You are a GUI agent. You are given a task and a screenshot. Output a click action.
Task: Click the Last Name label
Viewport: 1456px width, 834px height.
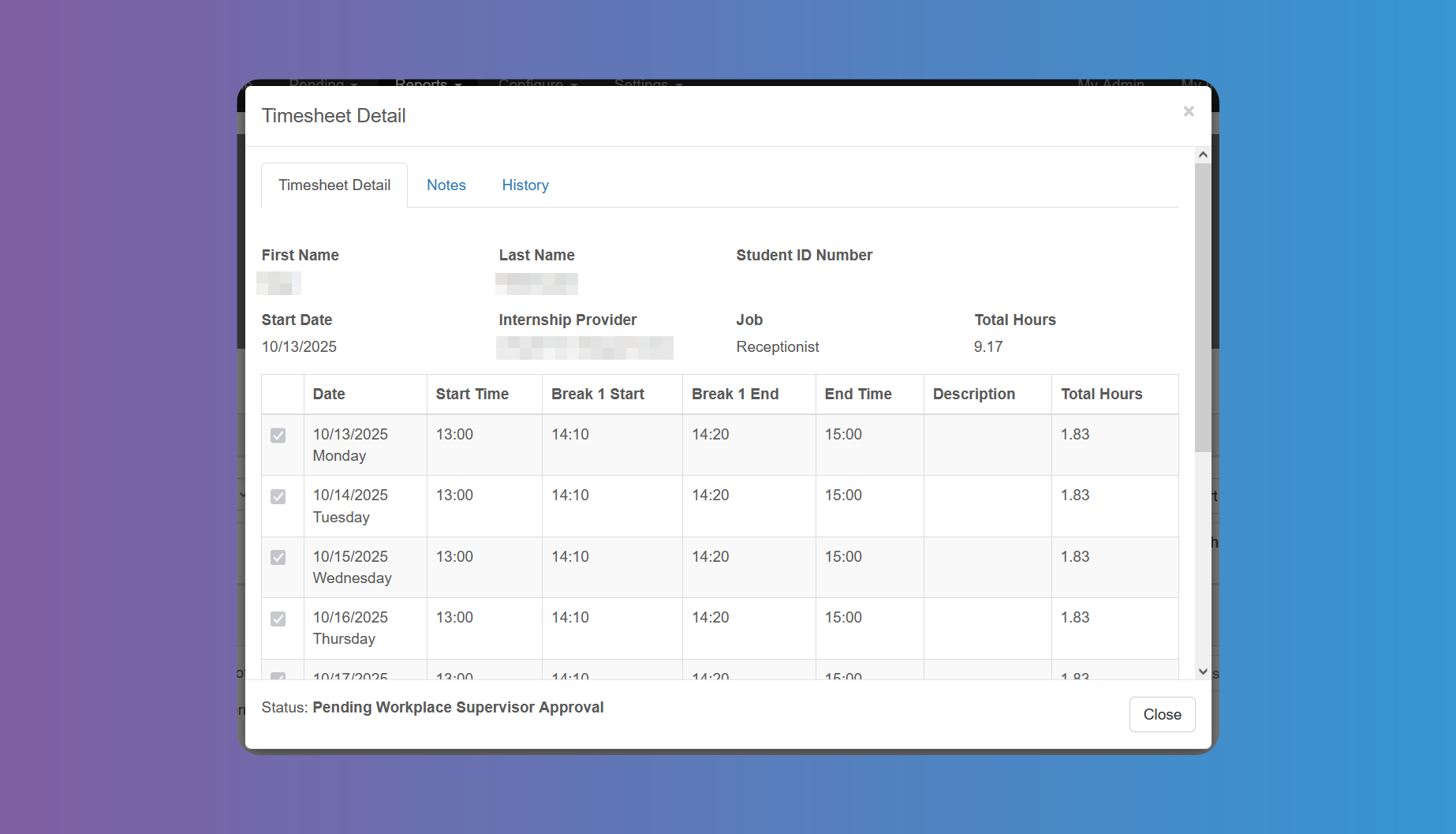tap(536, 255)
